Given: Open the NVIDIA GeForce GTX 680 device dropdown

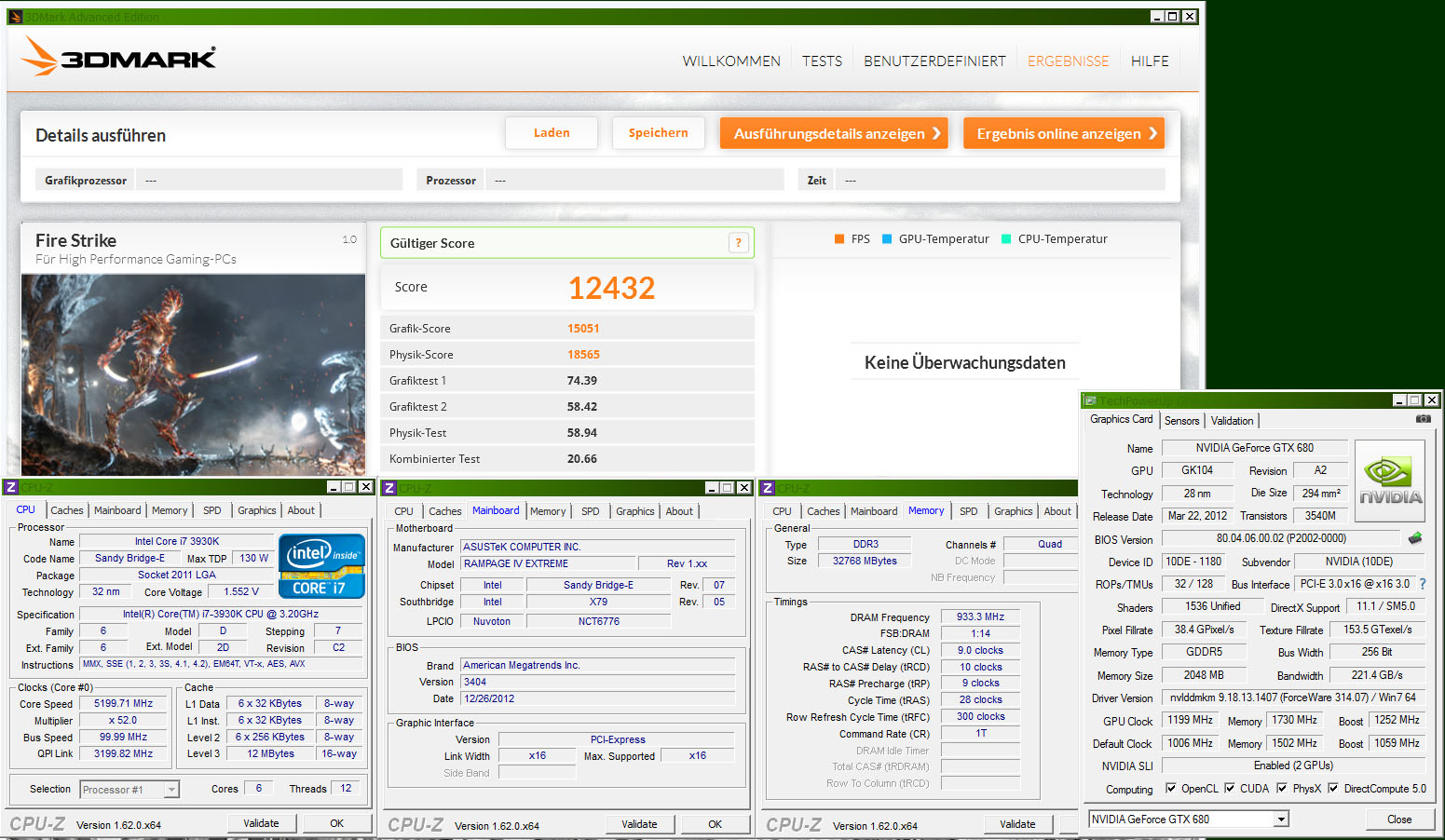Looking at the screenshot, I should pos(1281,820).
